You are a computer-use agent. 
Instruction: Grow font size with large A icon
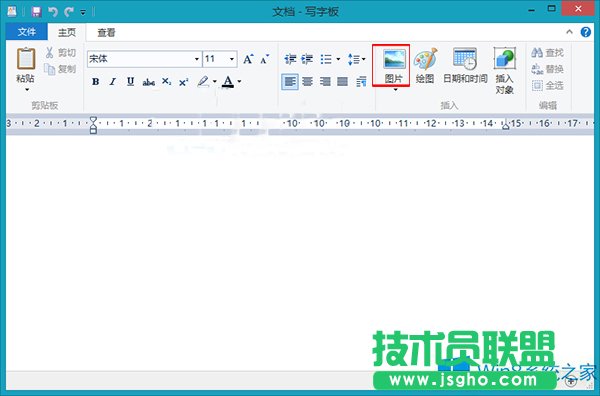(248, 59)
